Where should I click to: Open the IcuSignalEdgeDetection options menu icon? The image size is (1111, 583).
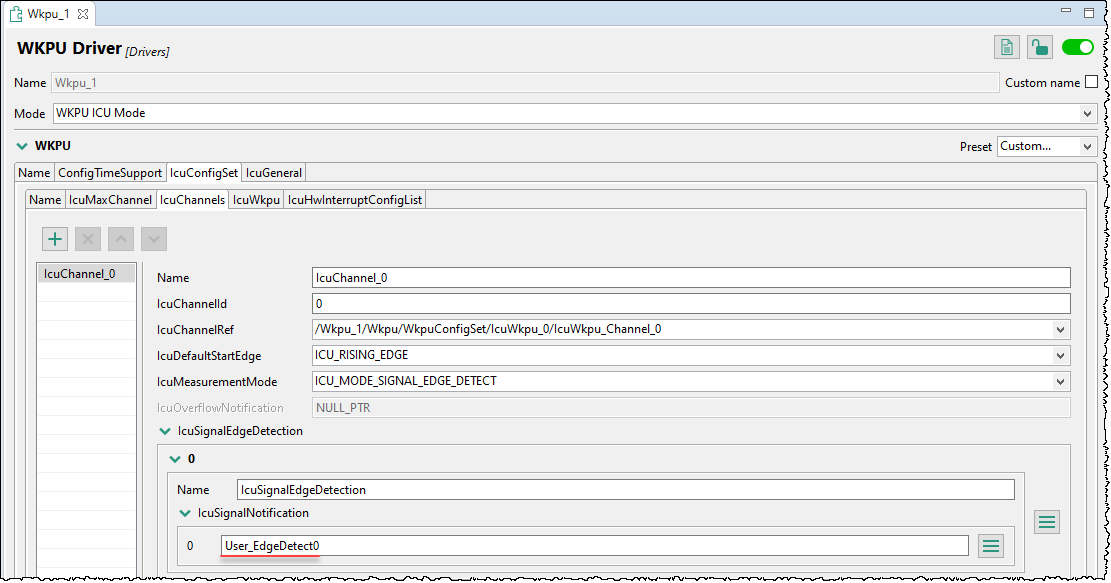click(1046, 521)
